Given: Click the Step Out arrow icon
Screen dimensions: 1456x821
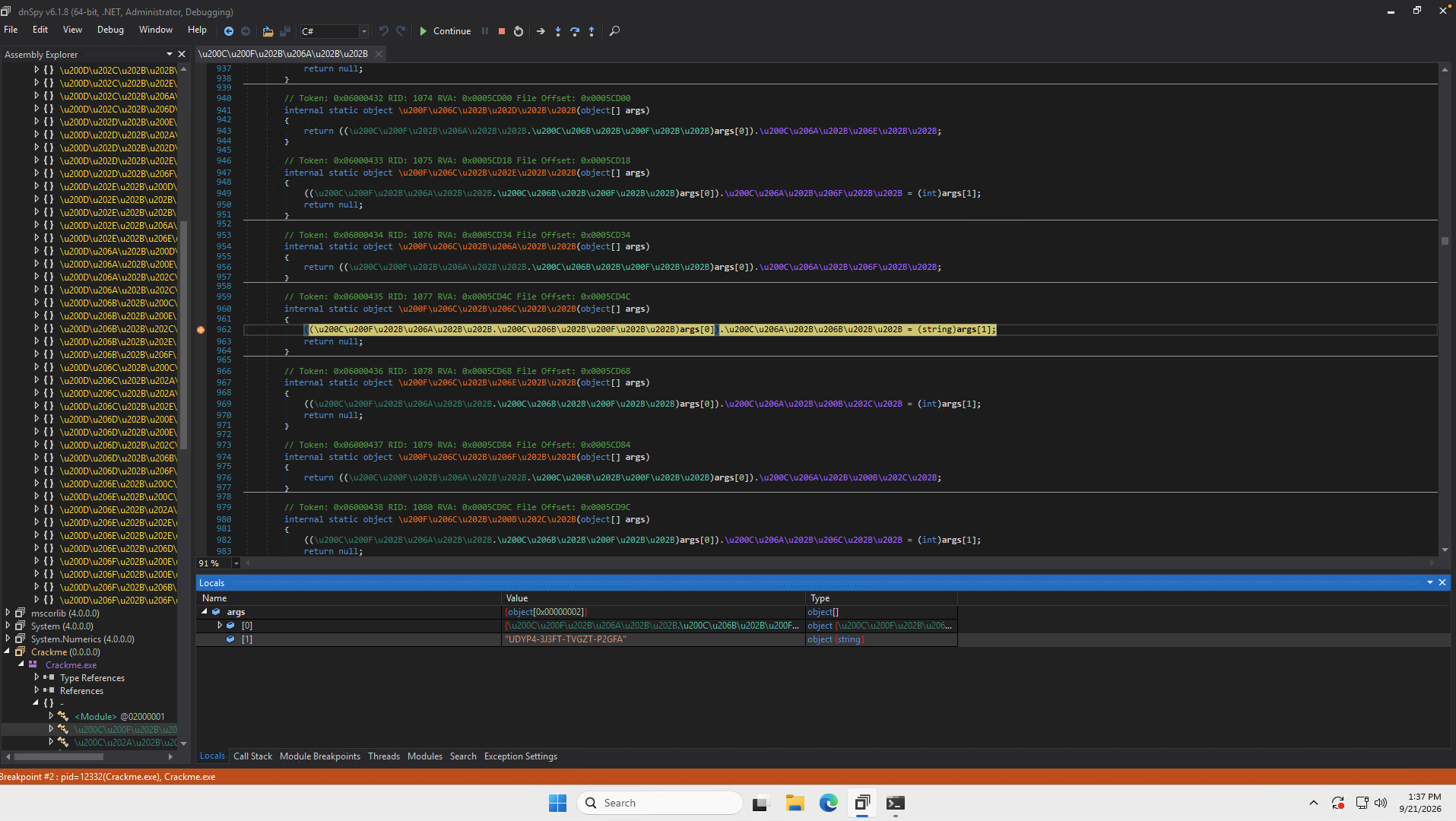Looking at the screenshot, I should 592,31.
